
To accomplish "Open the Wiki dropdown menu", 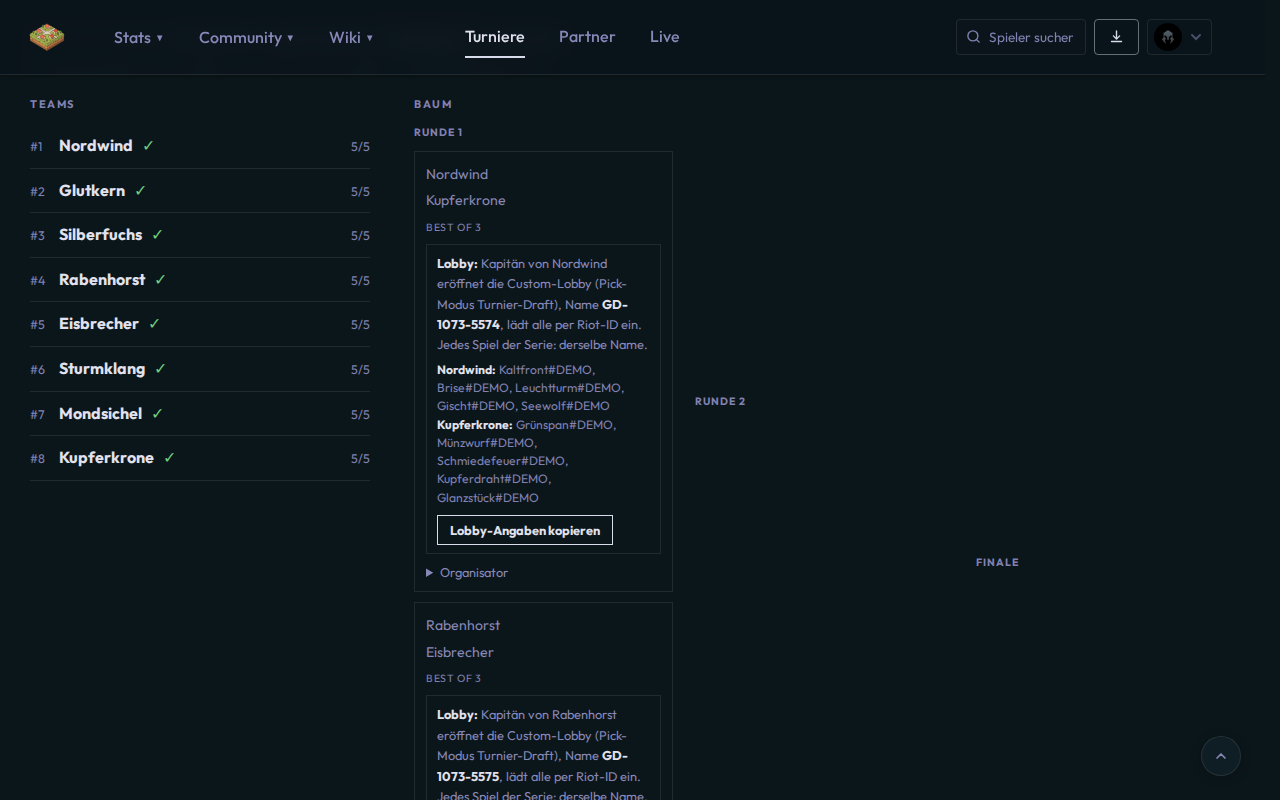I will point(351,37).
